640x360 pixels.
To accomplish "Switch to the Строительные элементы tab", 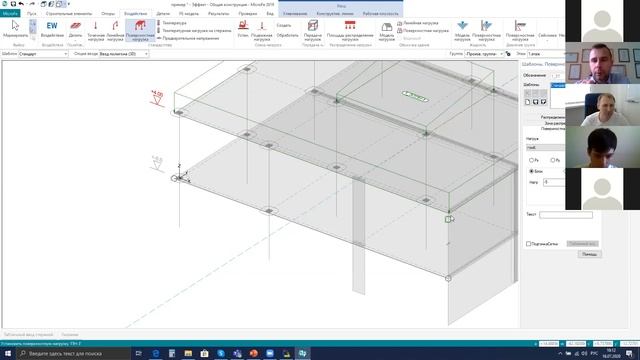I will click(69, 13).
